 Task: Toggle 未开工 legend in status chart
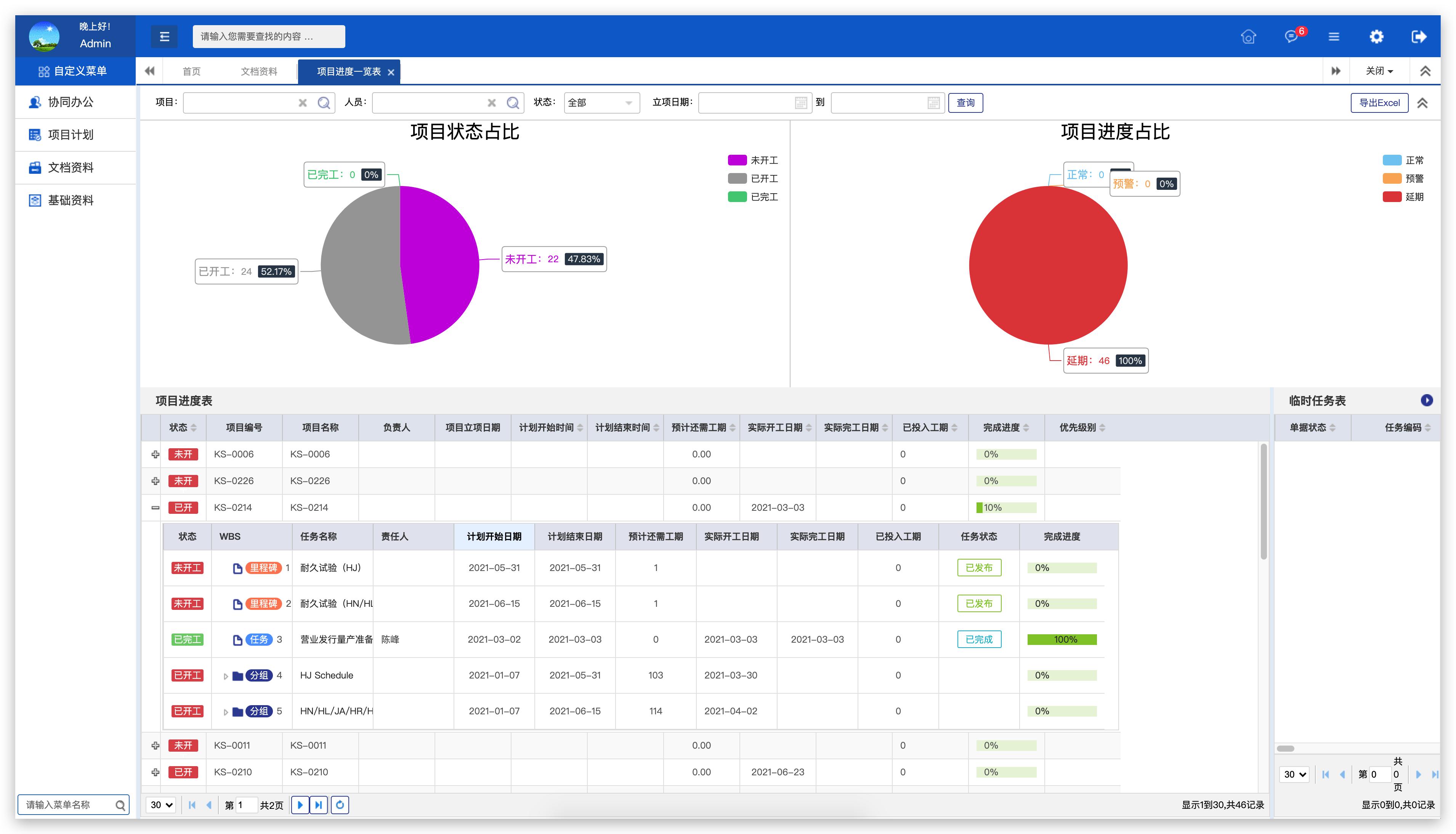point(752,160)
